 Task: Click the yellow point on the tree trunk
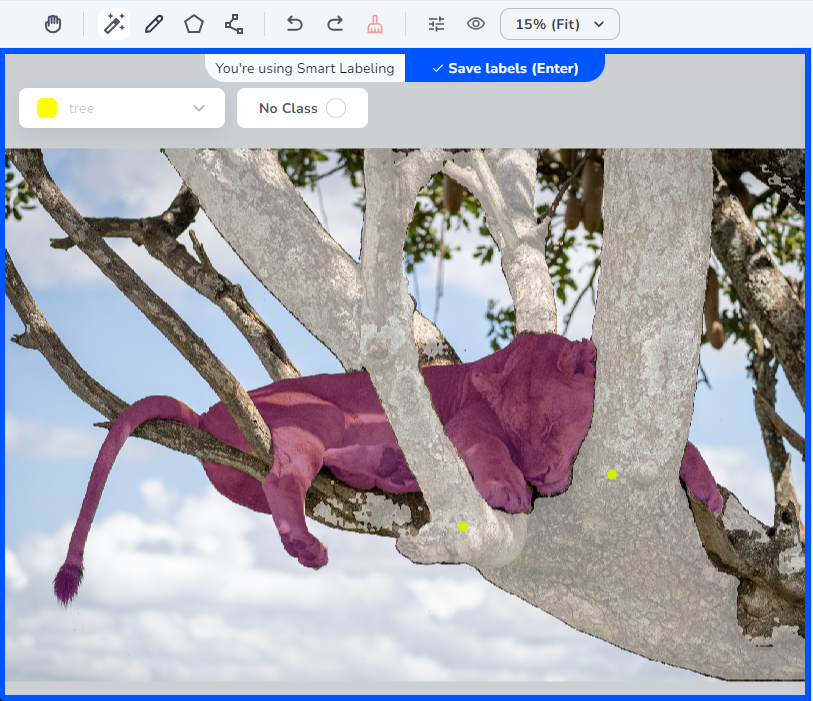612,474
